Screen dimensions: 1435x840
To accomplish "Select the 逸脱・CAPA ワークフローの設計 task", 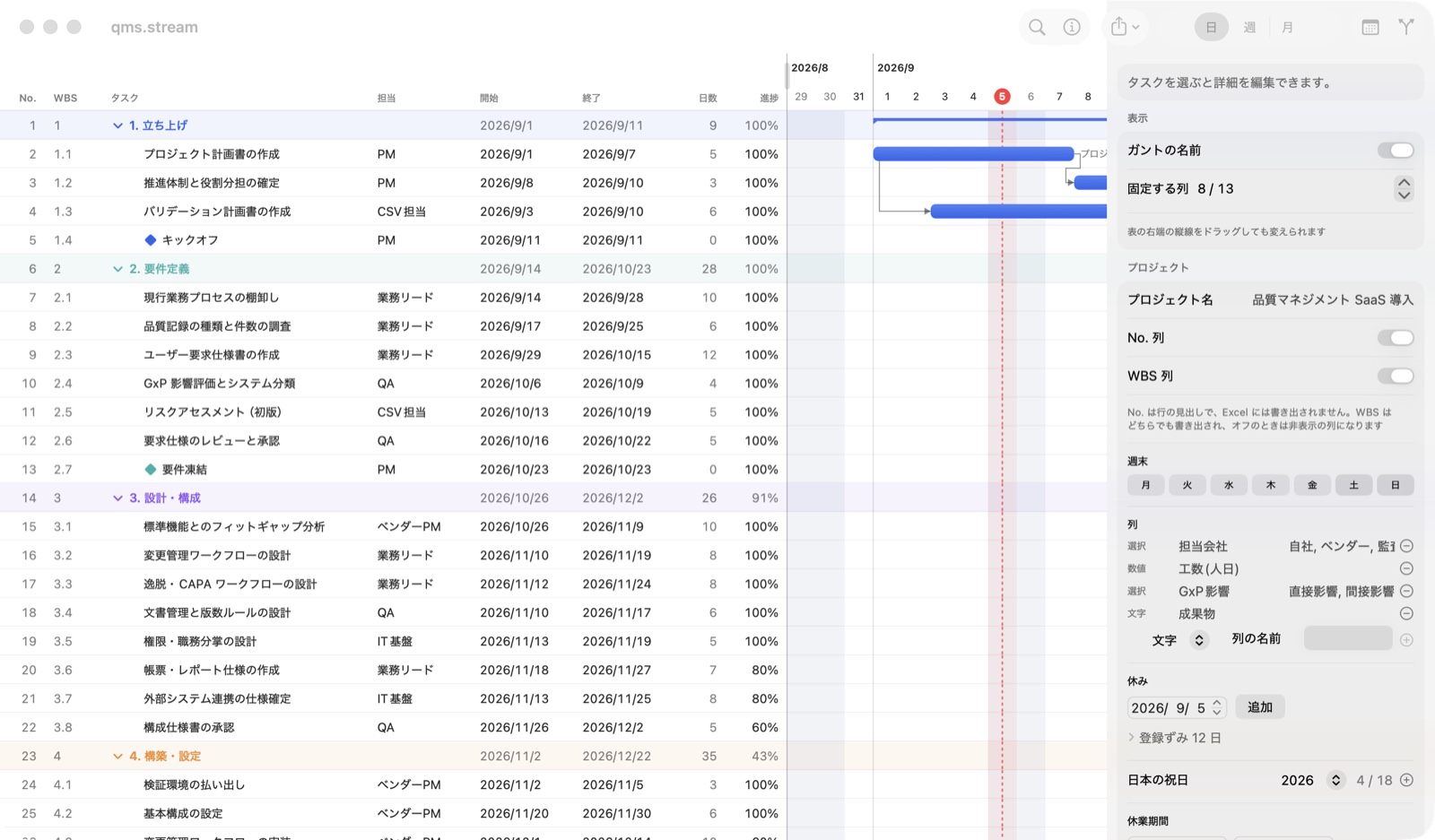I will point(230,585).
